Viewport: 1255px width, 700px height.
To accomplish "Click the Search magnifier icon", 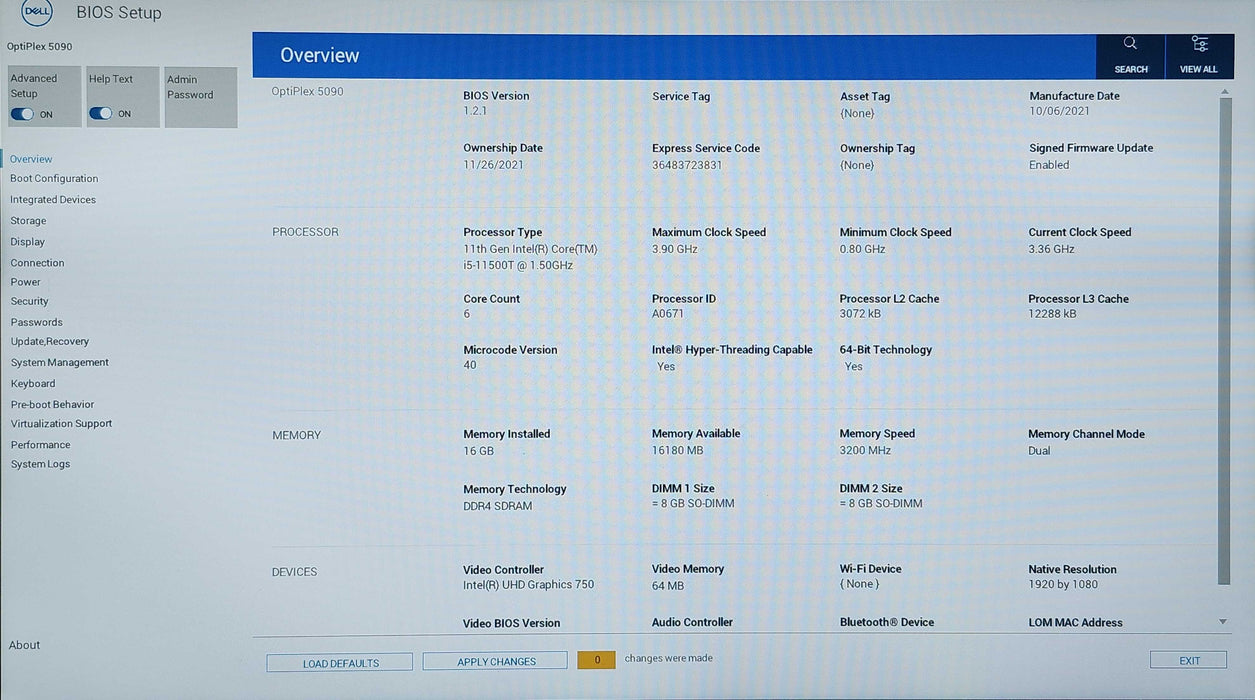I will [x=1130, y=44].
